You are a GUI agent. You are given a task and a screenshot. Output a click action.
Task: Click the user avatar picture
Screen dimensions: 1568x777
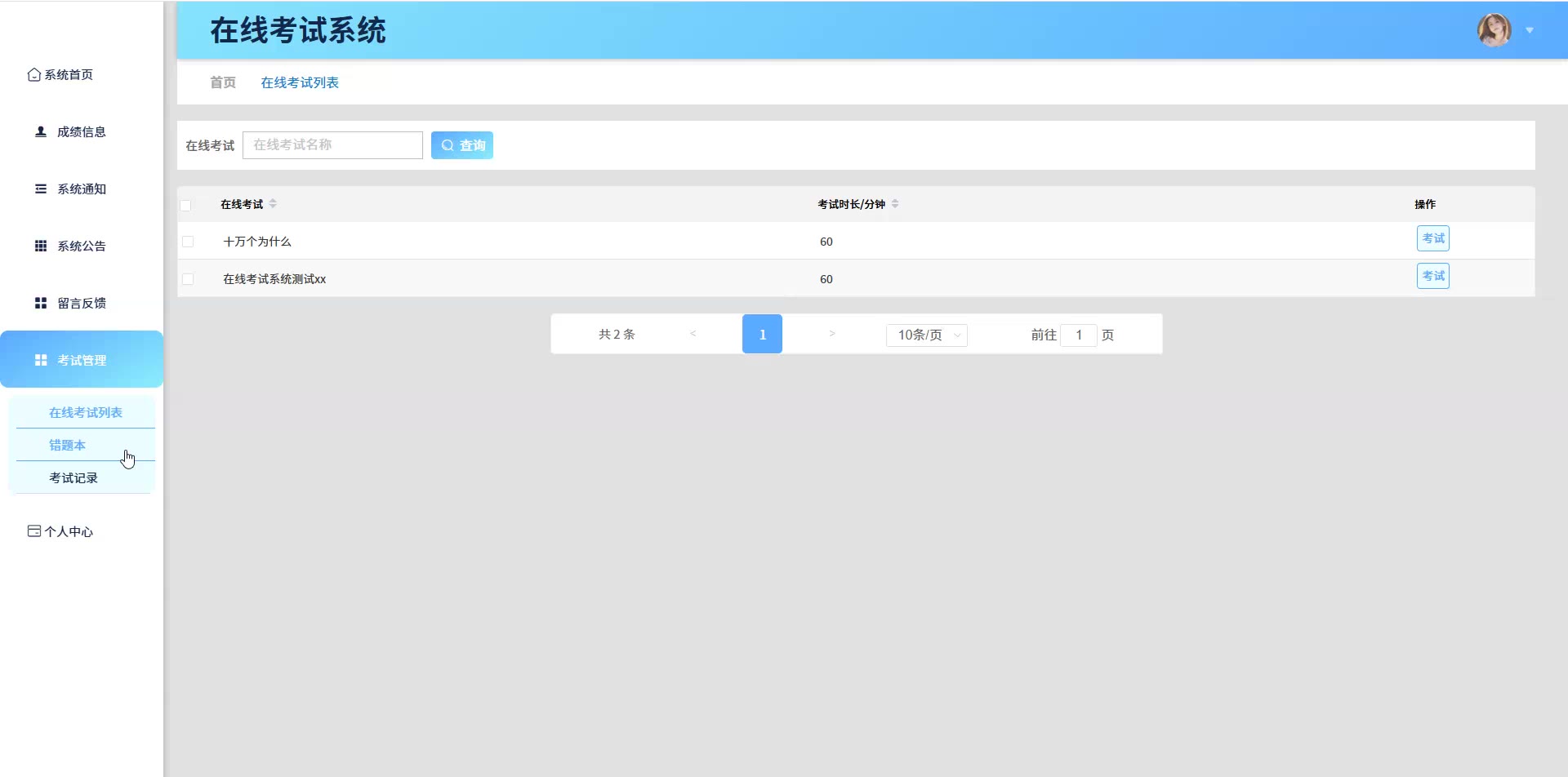(1494, 30)
